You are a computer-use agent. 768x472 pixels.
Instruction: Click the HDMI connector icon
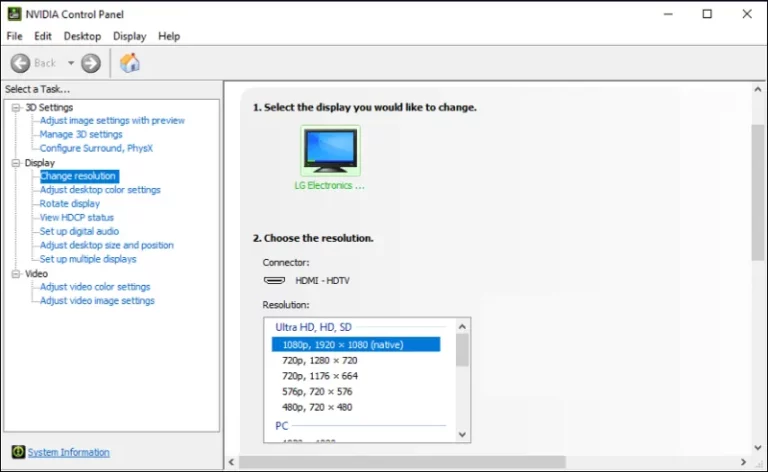[x=274, y=280]
